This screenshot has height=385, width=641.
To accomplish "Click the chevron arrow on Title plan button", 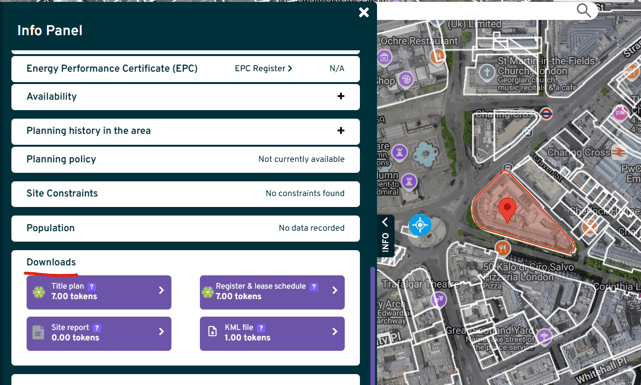I will [x=161, y=290].
